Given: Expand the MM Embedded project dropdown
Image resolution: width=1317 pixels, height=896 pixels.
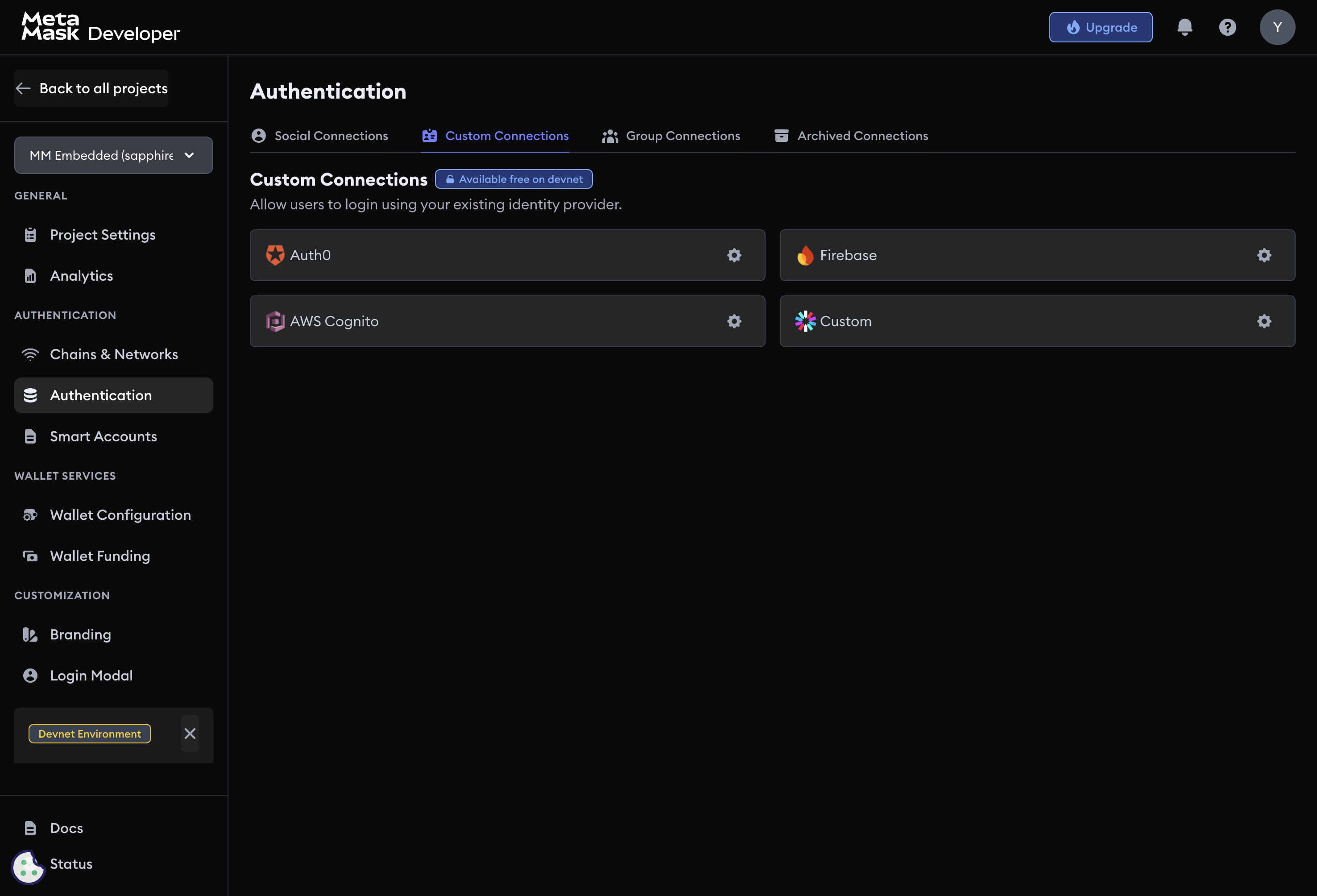Looking at the screenshot, I should [113, 155].
